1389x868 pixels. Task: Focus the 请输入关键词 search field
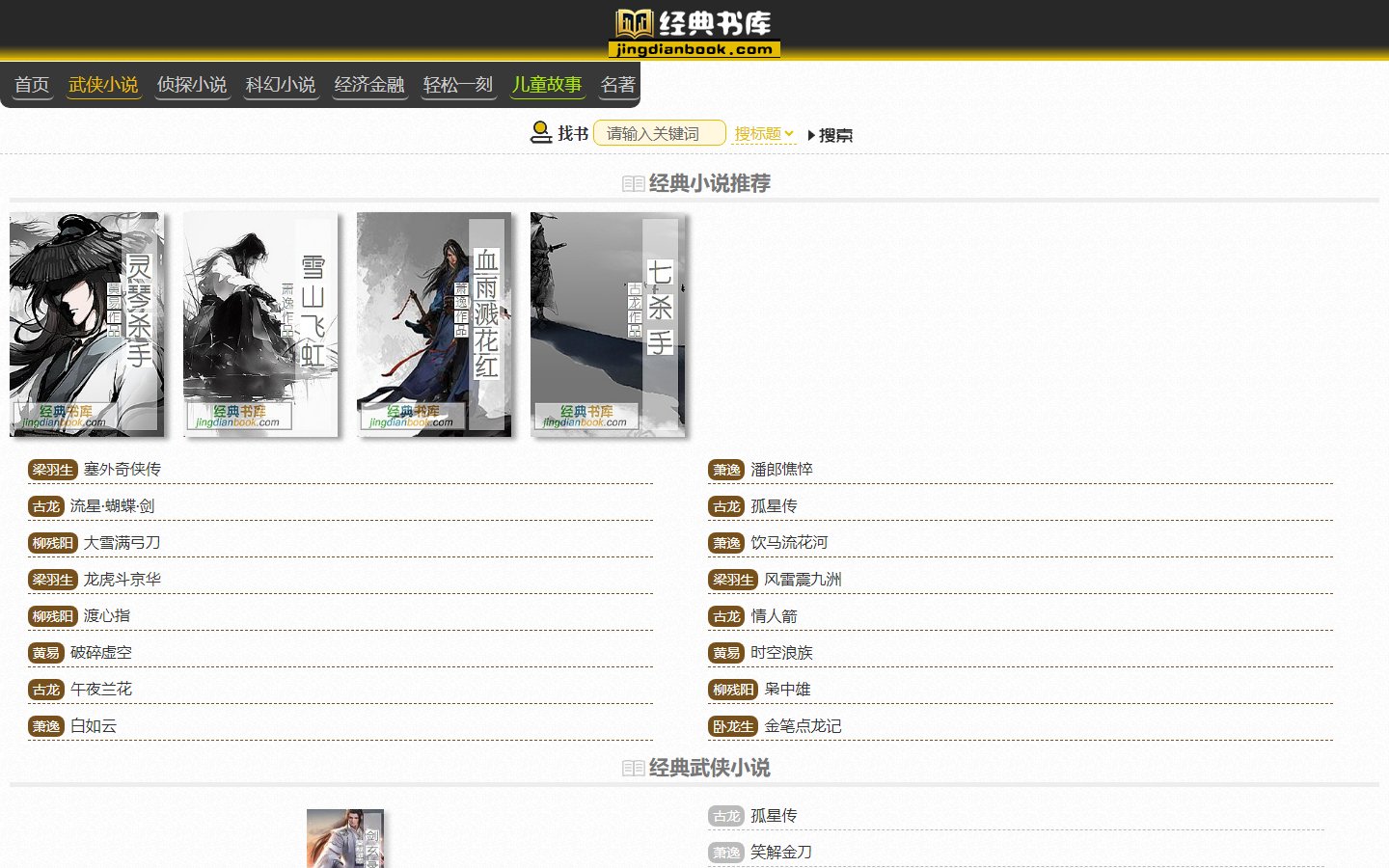pyautogui.click(x=660, y=133)
